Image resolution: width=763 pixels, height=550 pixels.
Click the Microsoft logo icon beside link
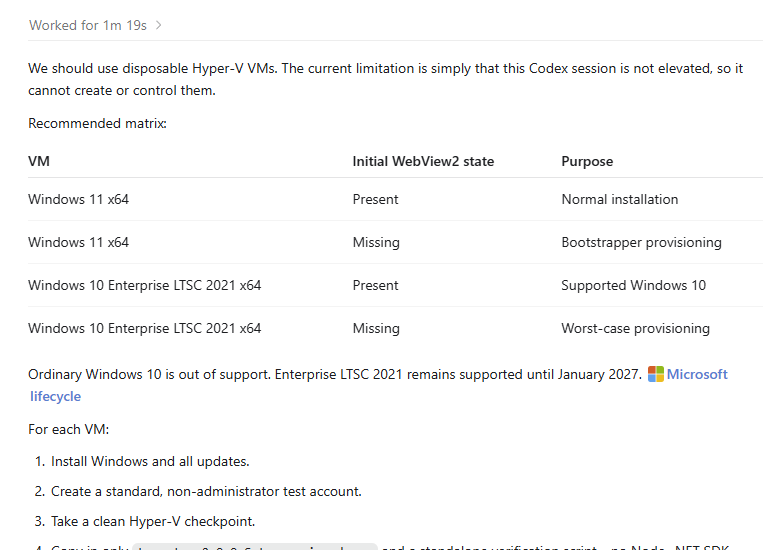point(655,374)
